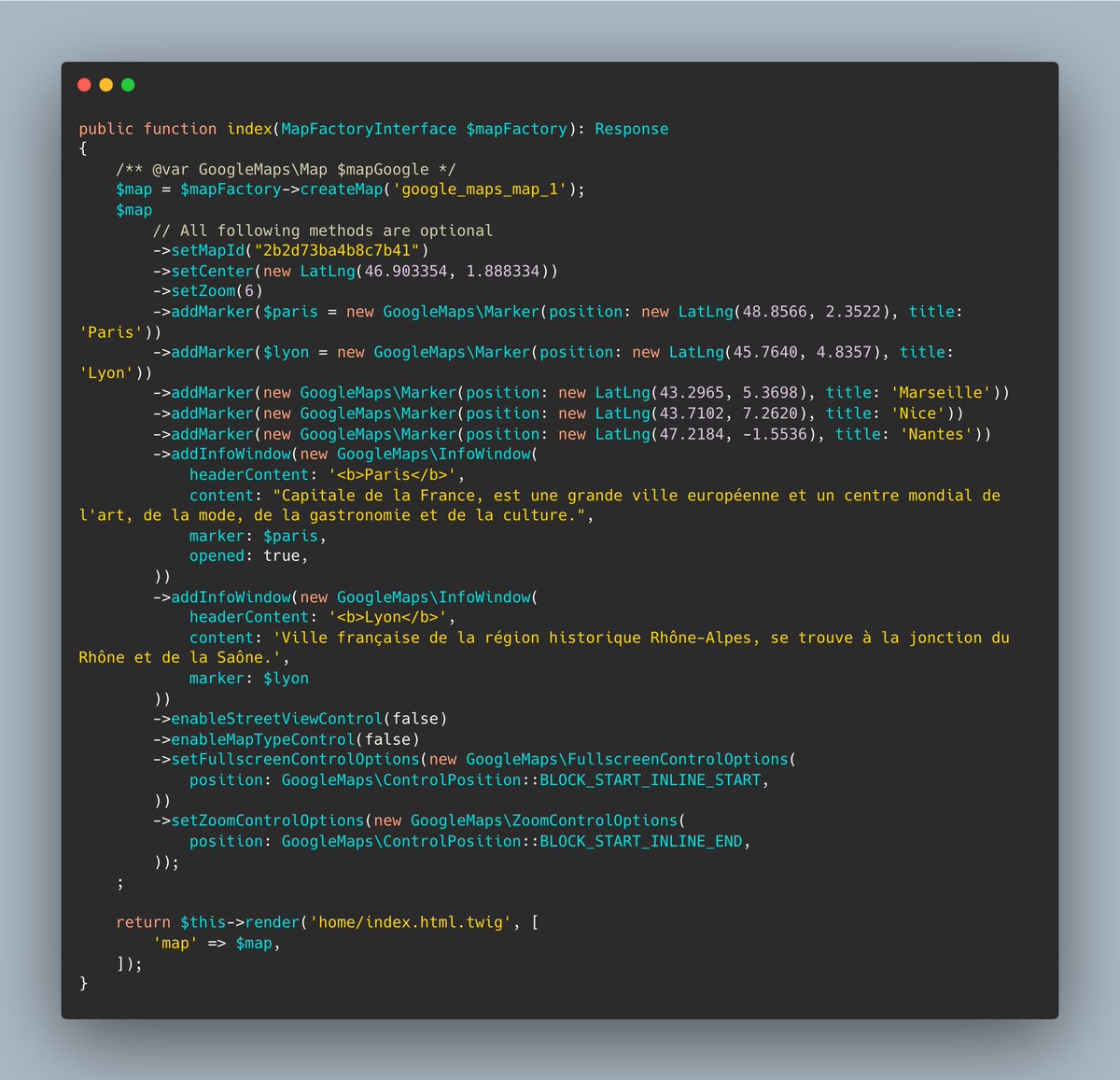The width and height of the screenshot is (1120, 1080).
Task: Click the yellow minimize dot
Action: 105,85
